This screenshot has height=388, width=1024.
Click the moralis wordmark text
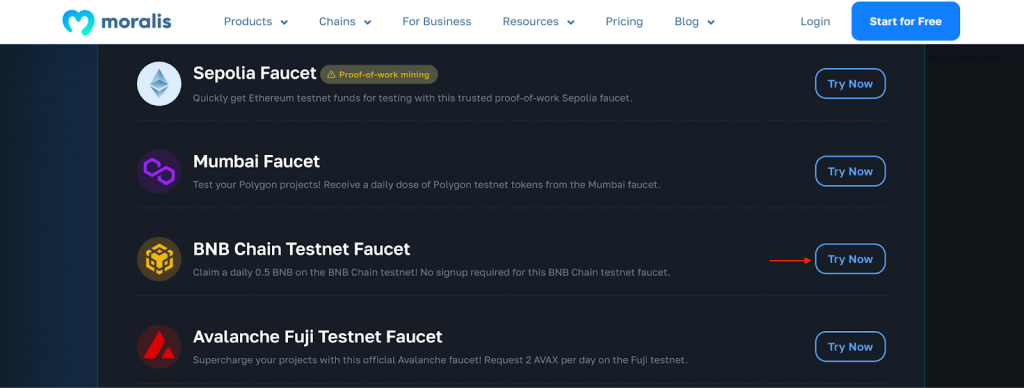(x=136, y=22)
